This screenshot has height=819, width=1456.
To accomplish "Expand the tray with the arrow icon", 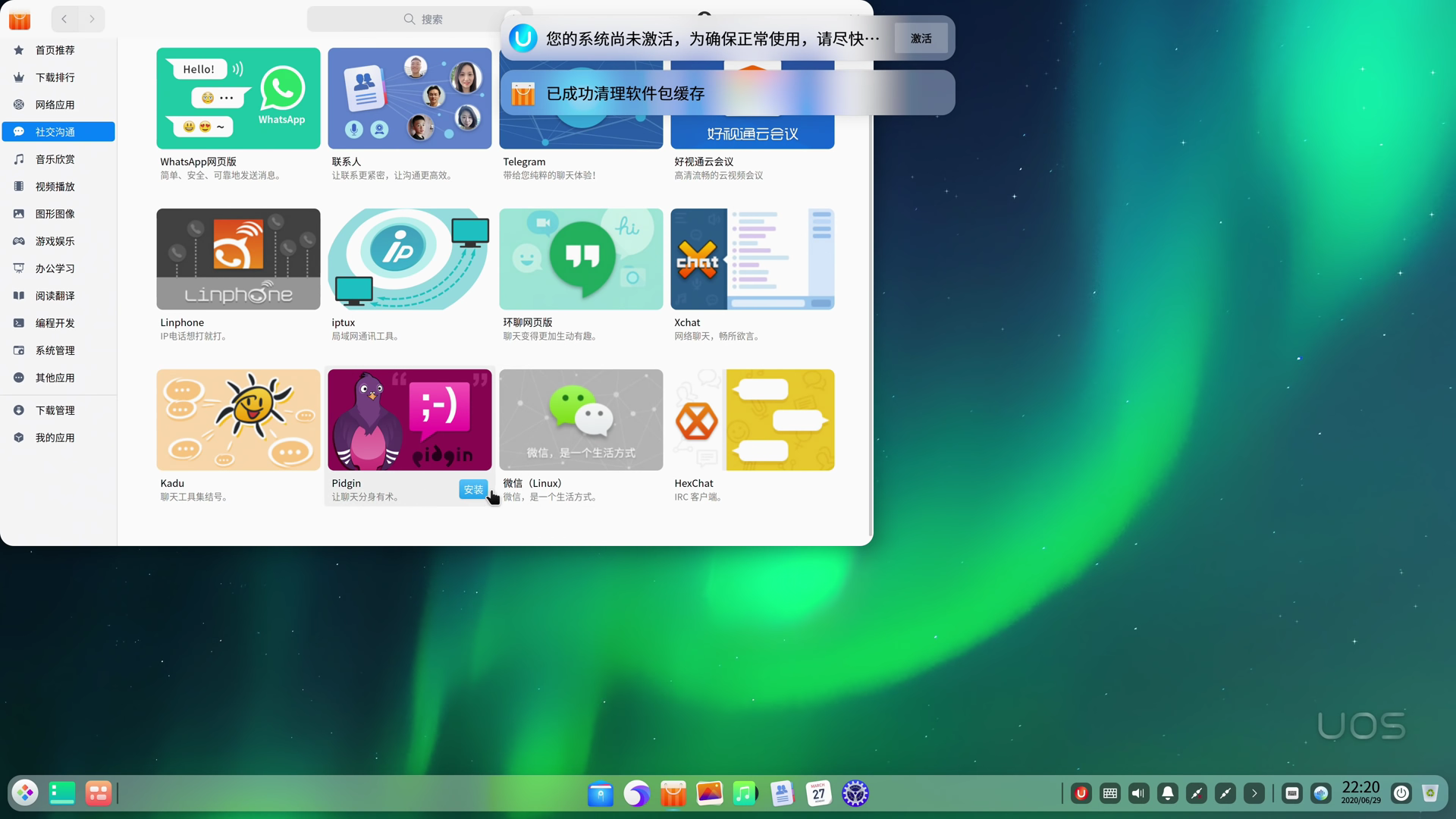I will [1254, 794].
